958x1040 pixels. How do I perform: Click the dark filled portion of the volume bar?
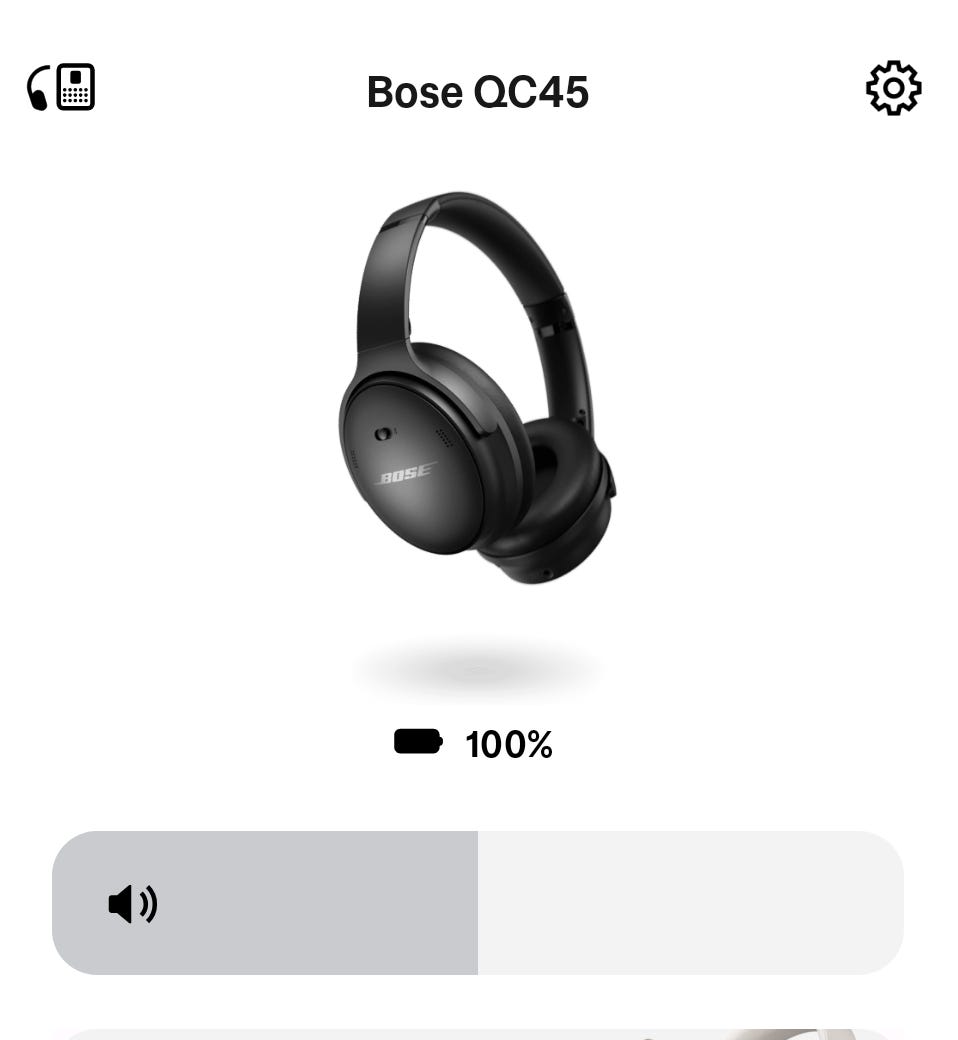click(x=265, y=903)
